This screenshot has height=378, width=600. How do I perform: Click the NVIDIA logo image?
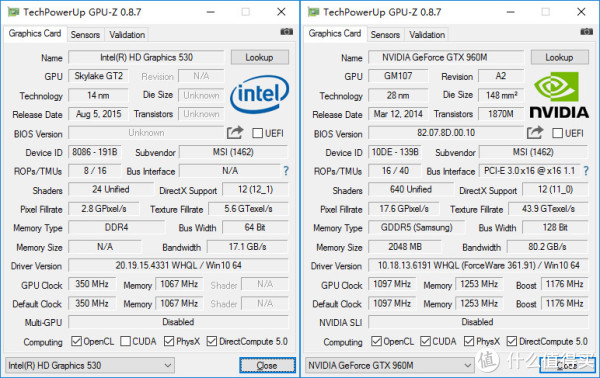click(x=559, y=96)
